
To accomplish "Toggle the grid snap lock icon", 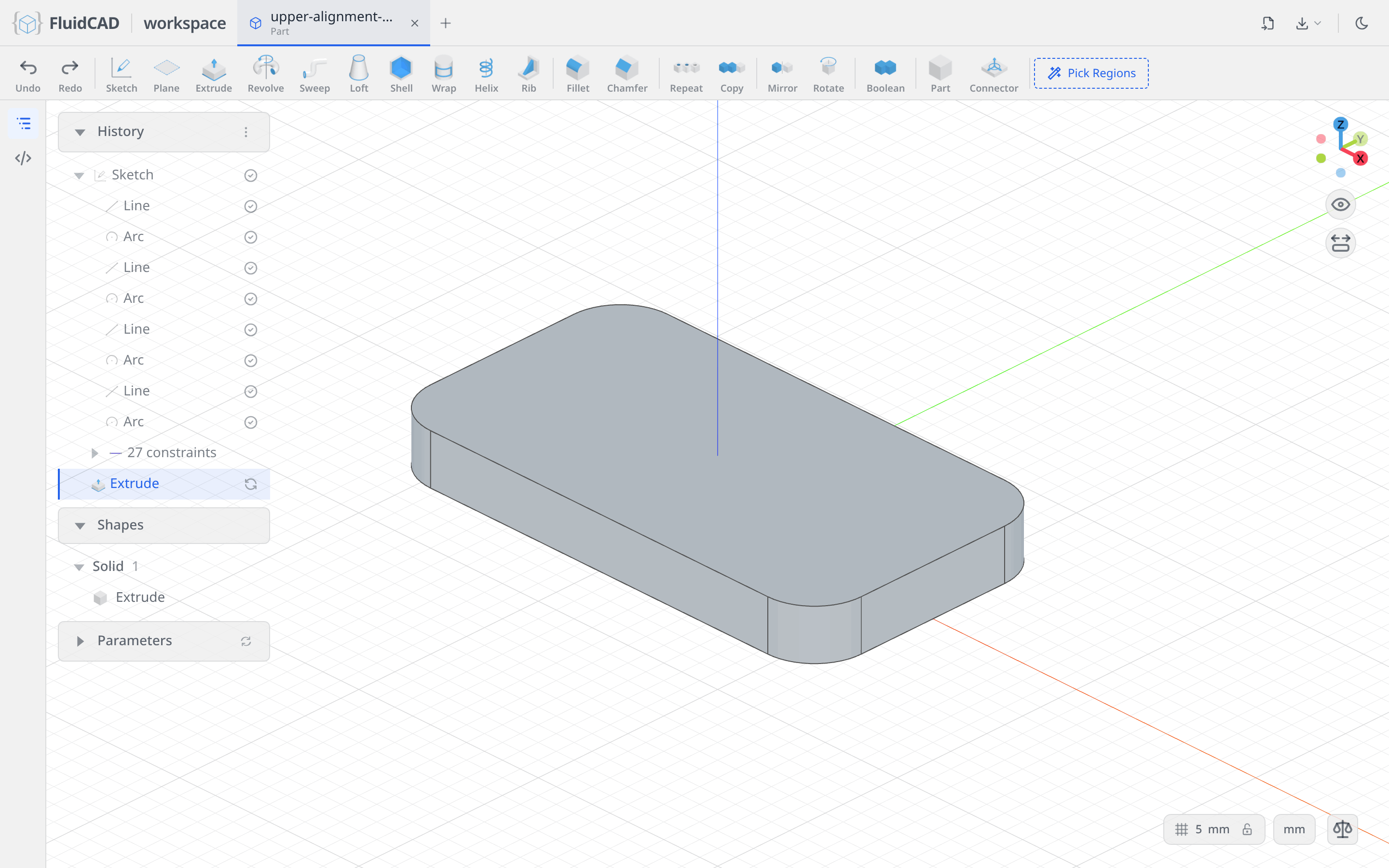I will (x=1247, y=829).
